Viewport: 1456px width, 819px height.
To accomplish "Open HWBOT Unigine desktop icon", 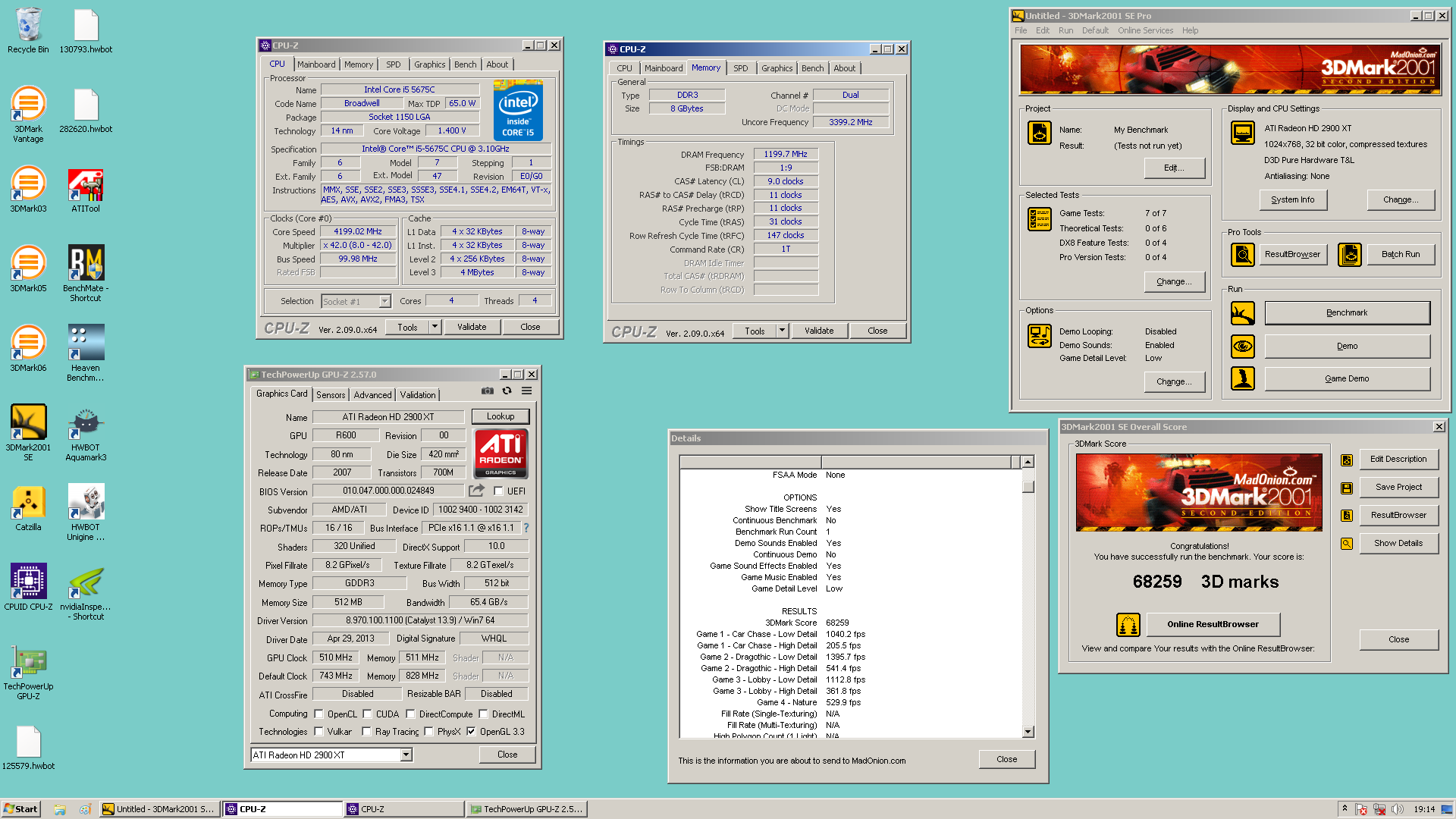I will coord(86,512).
